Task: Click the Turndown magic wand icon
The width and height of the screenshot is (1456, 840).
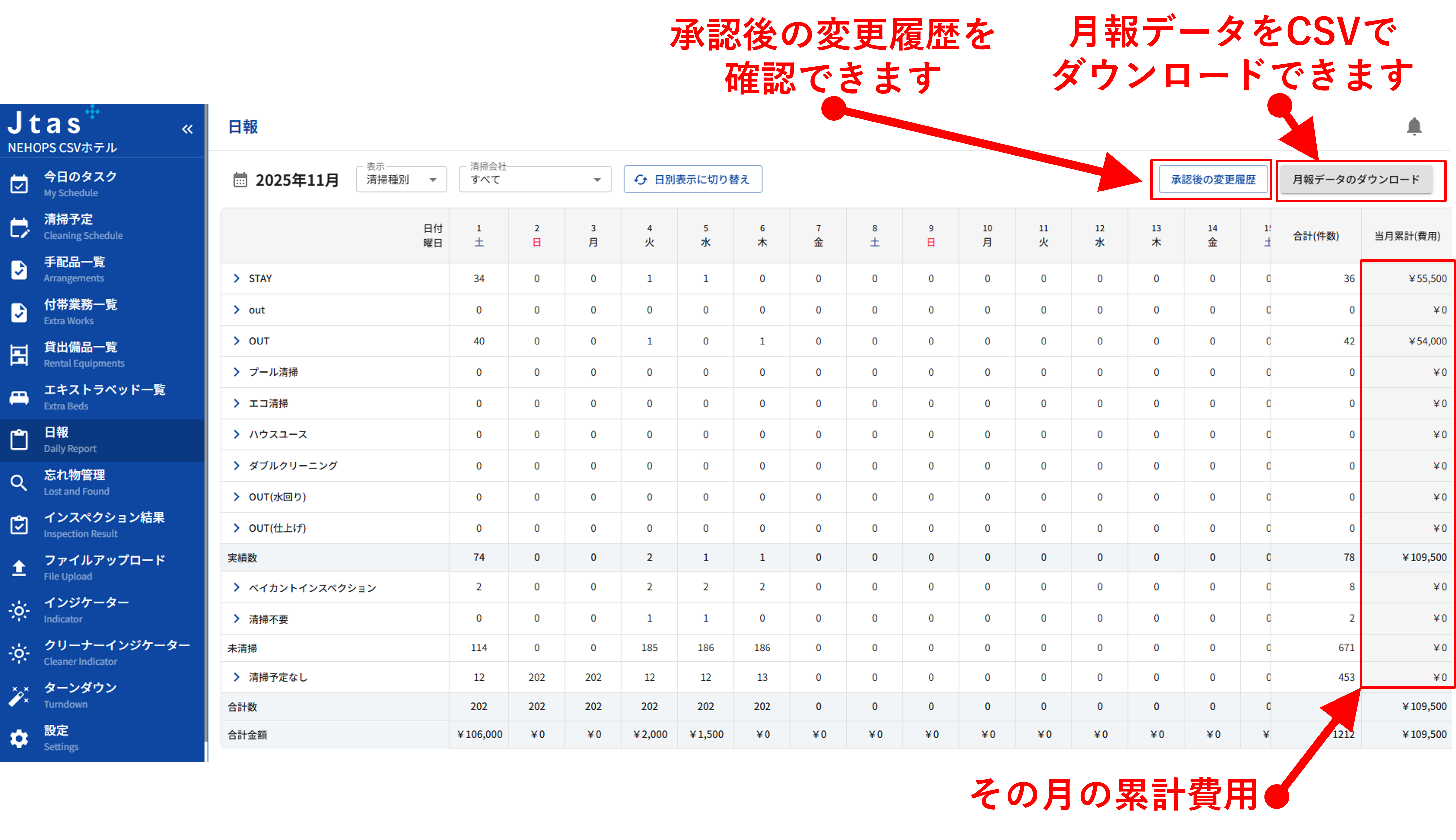Action: click(x=19, y=696)
